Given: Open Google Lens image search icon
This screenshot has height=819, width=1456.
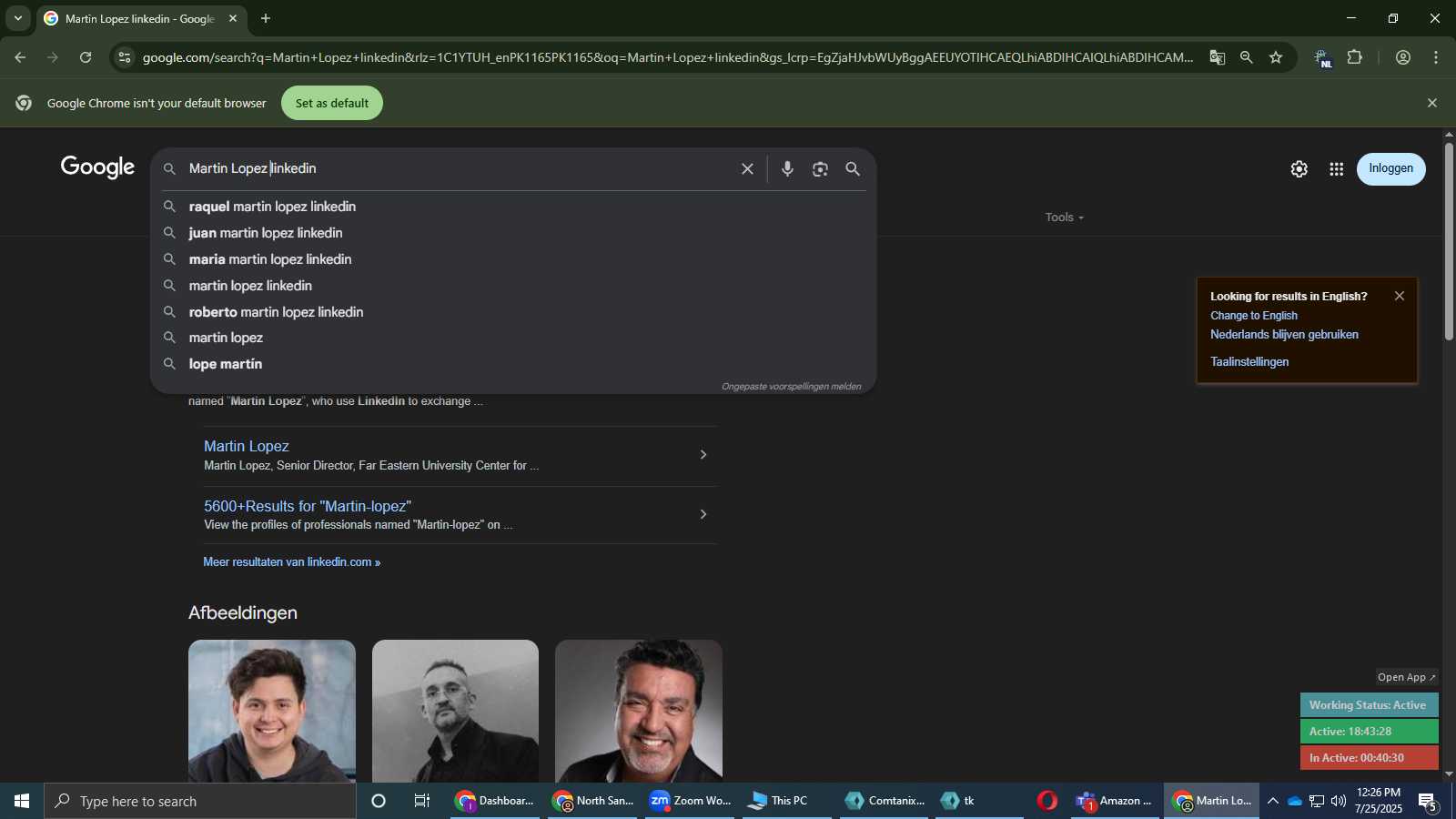Looking at the screenshot, I should point(820,169).
